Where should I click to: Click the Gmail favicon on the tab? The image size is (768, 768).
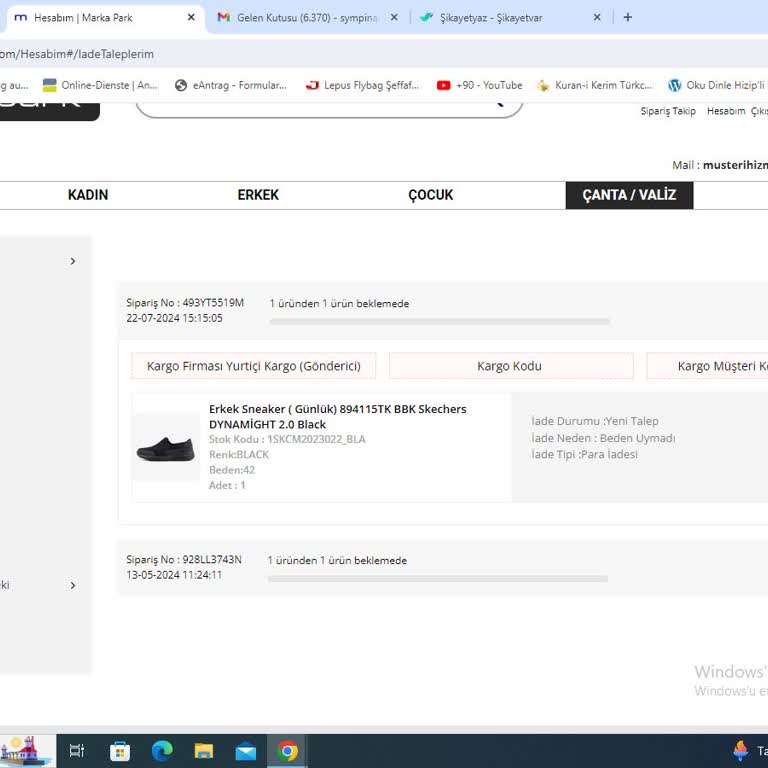pos(224,18)
